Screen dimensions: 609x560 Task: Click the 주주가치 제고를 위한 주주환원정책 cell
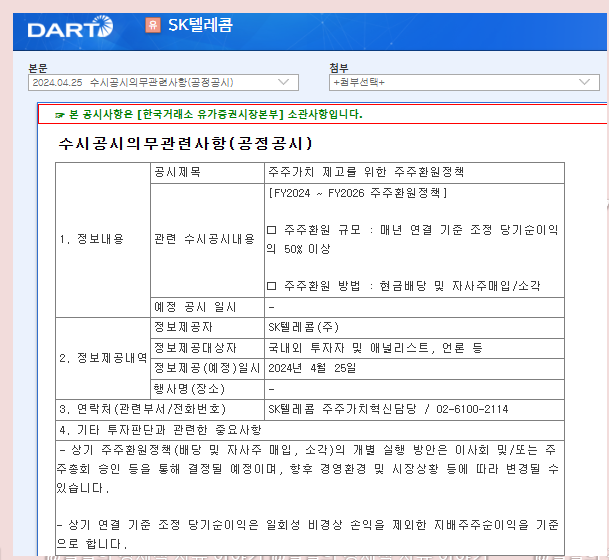(x=414, y=173)
